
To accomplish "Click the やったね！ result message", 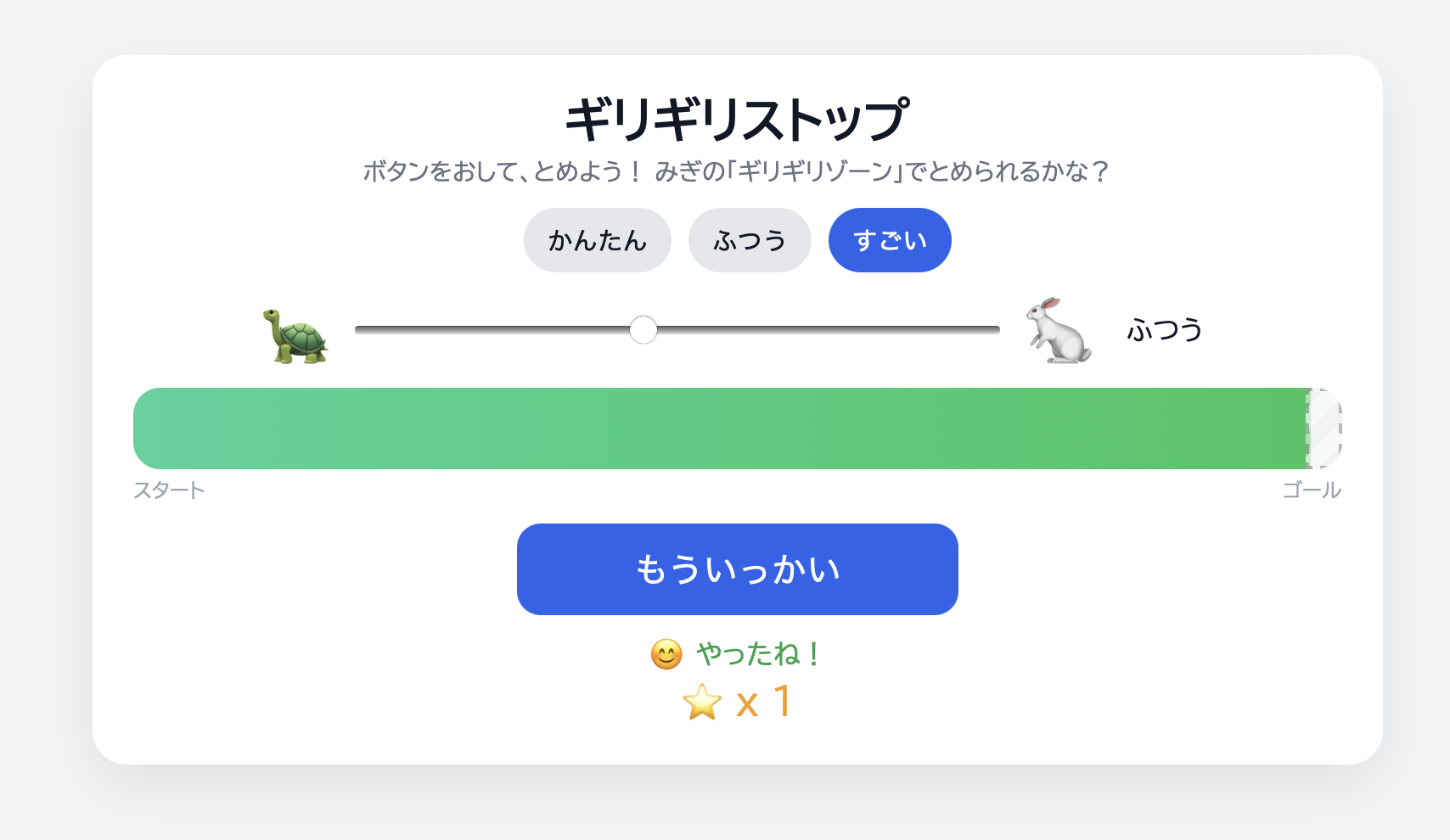I will pyautogui.click(x=757, y=654).
